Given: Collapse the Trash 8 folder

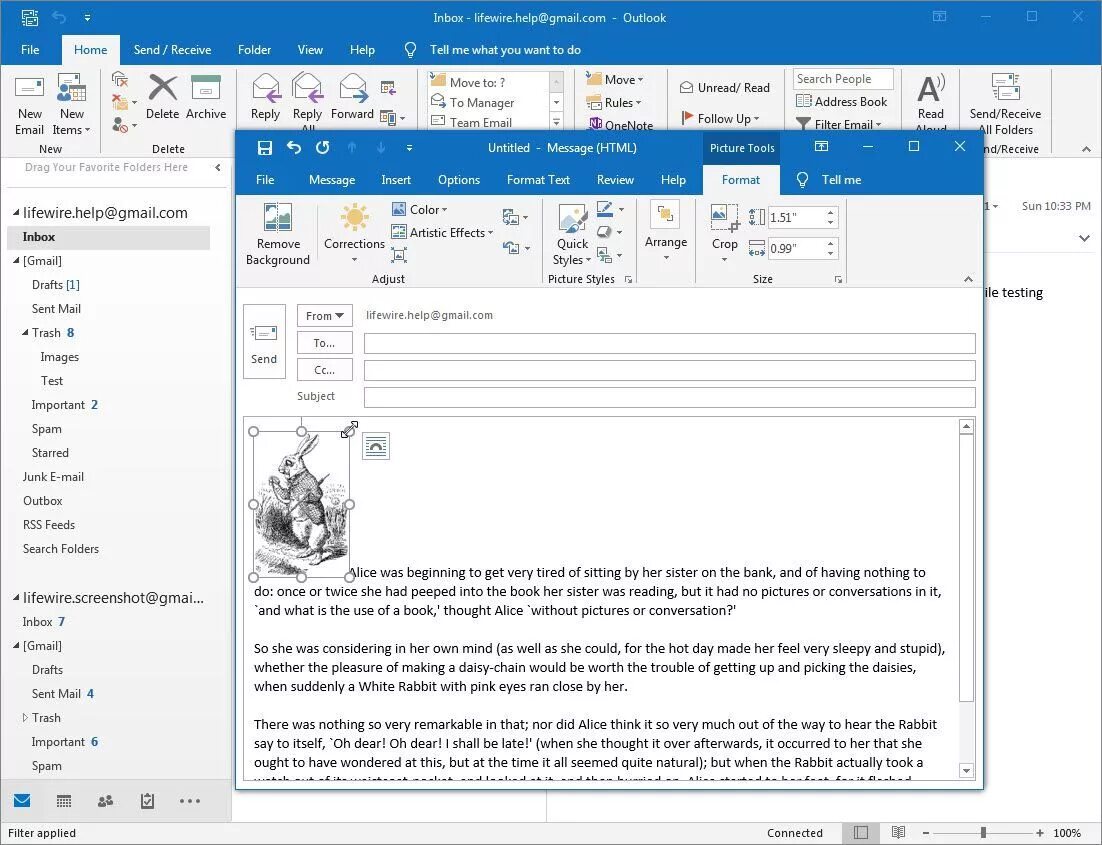Looking at the screenshot, I should point(25,333).
